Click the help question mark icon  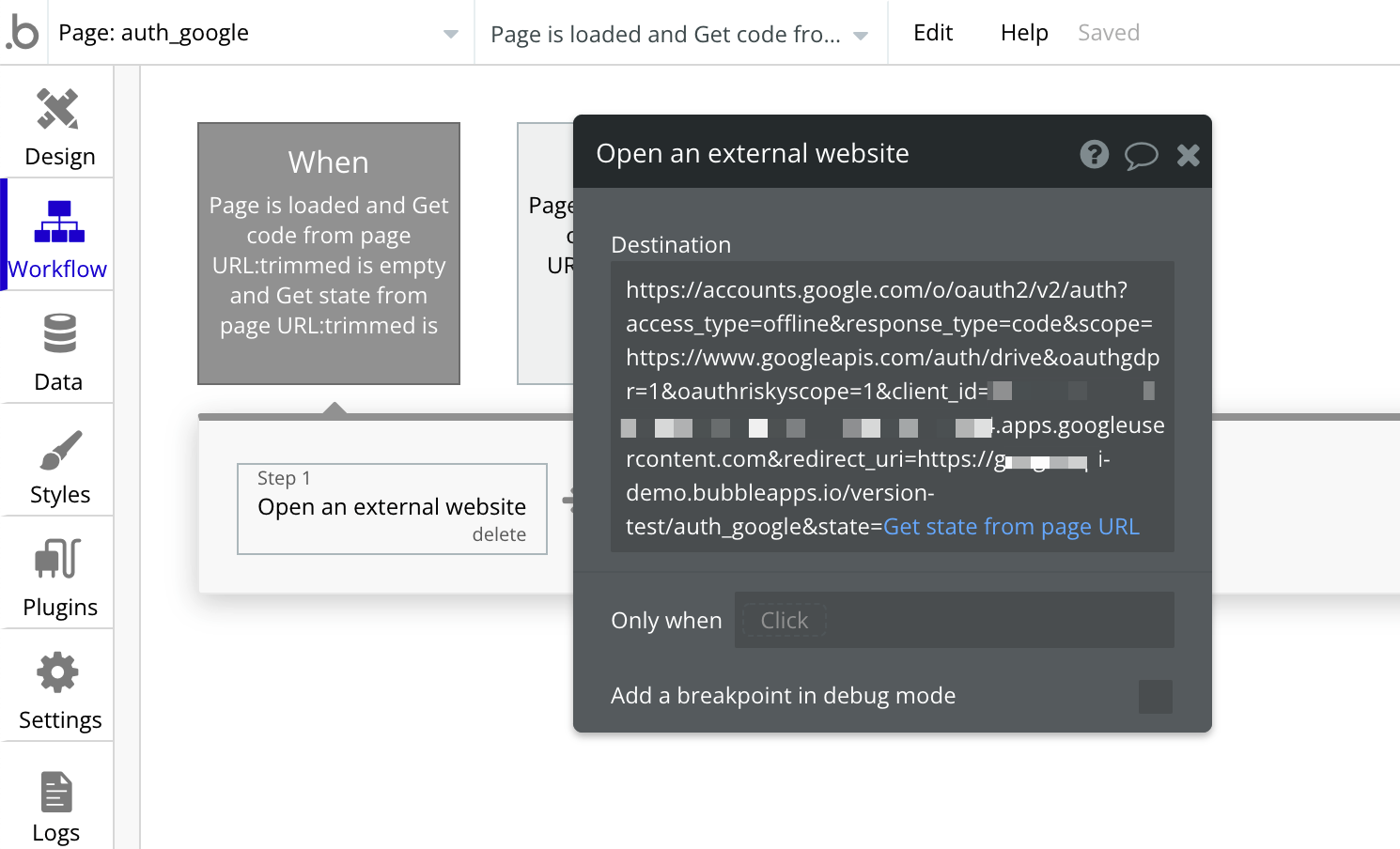point(1095,154)
